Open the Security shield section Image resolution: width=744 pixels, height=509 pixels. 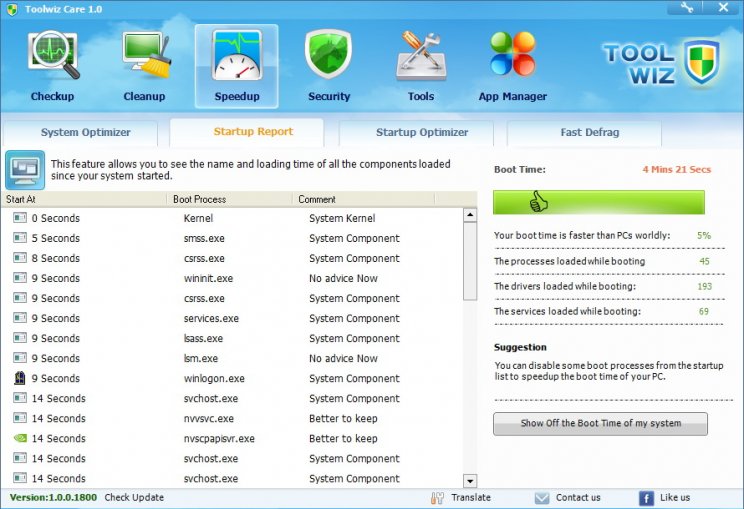coord(329,66)
